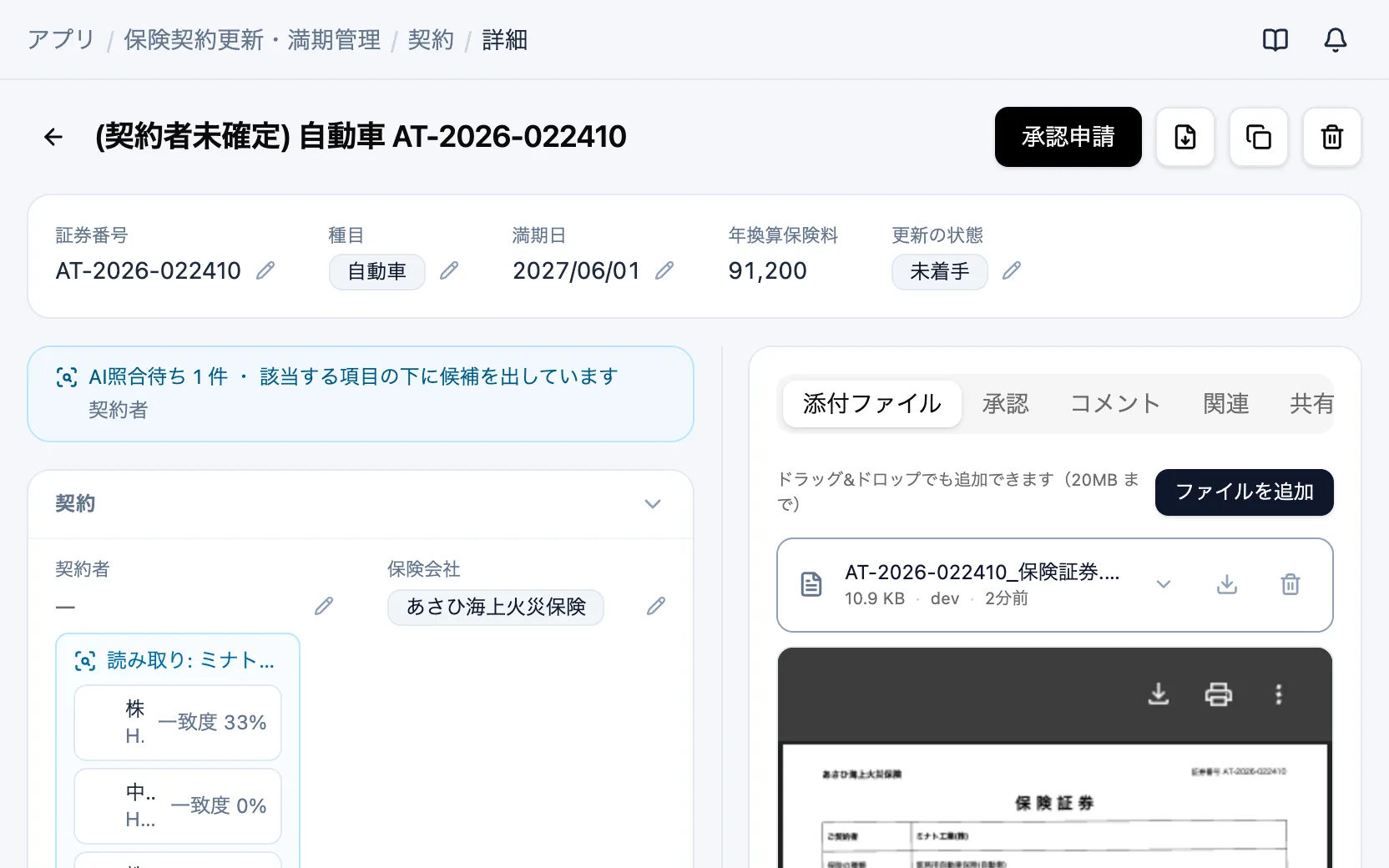This screenshot has width=1389, height=868.
Task: Click the ファイルを追加 button
Action: click(1245, 492)
